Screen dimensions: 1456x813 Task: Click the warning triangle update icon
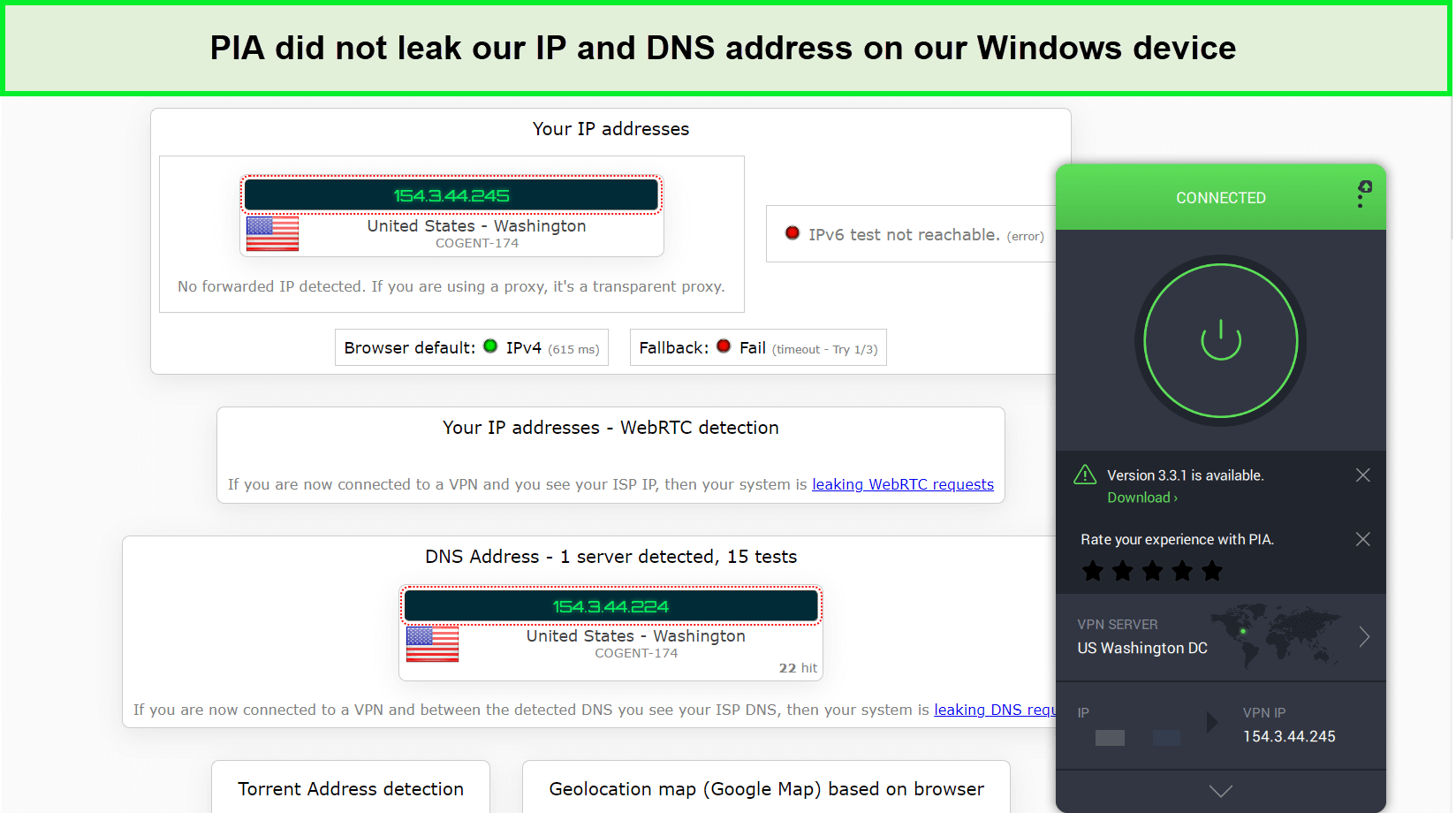[x=1085, y=475]
